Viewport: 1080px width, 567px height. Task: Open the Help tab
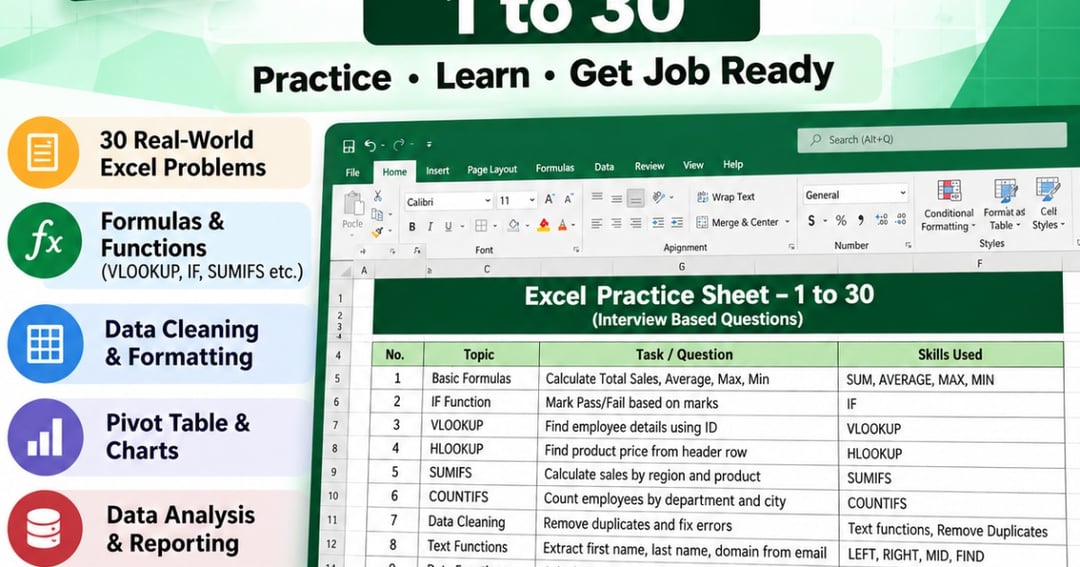(733, 164)
